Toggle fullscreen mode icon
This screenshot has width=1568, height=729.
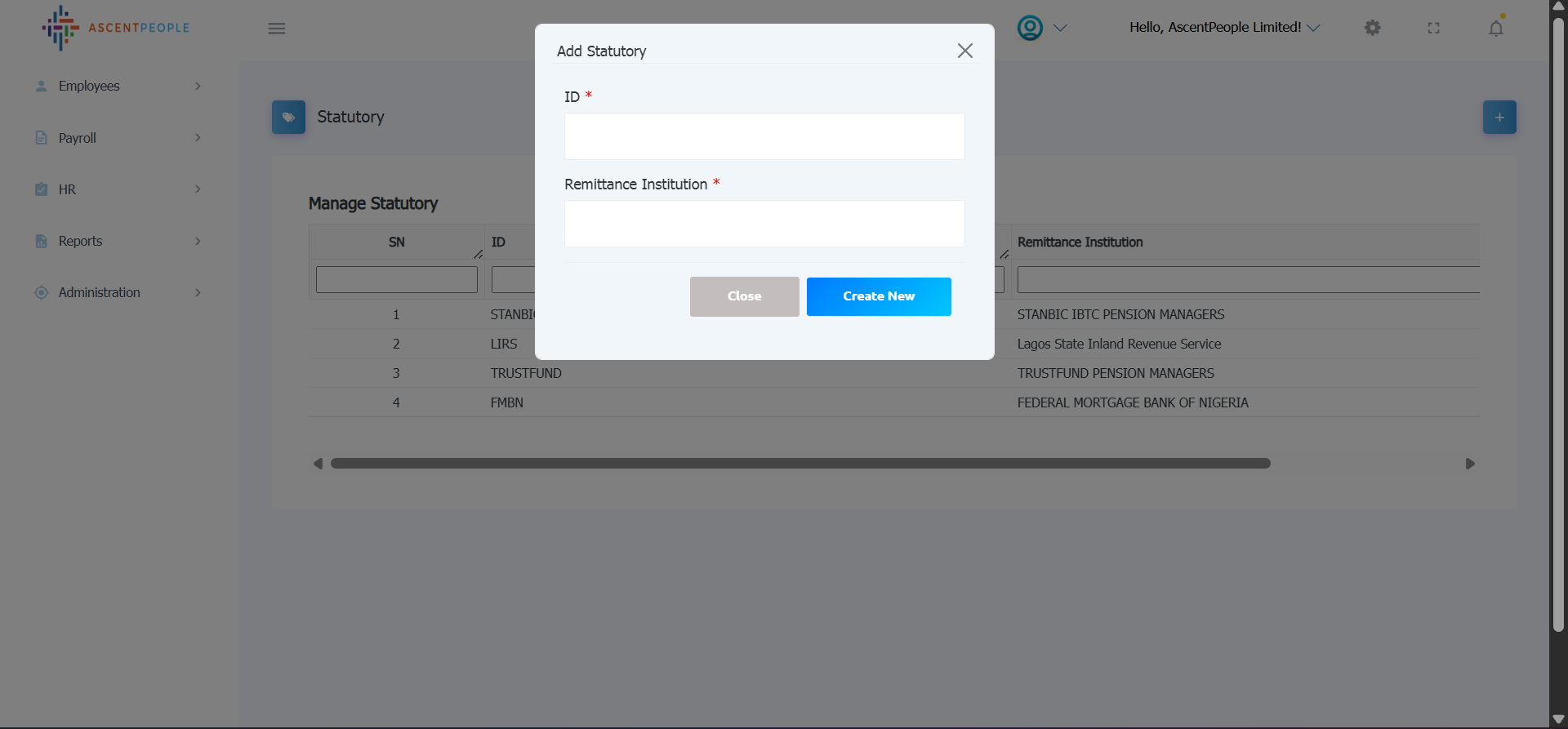[x=1433, y=28]
